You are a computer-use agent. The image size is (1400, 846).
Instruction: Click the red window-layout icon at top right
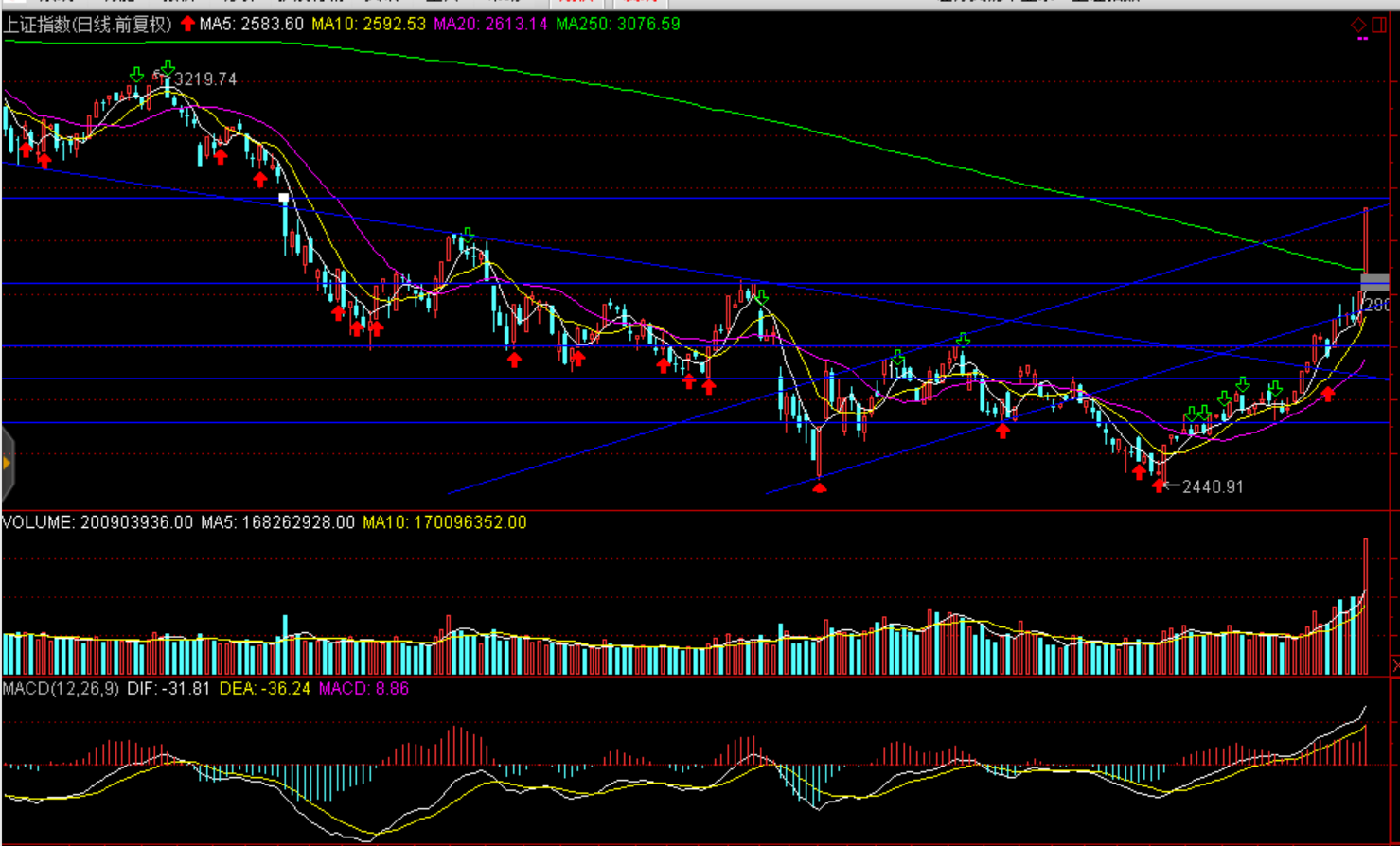[1379, 25]
